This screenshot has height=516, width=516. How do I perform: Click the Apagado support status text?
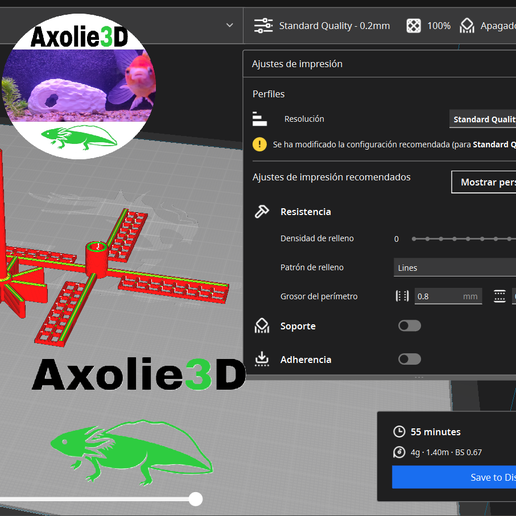coord(498,26)
